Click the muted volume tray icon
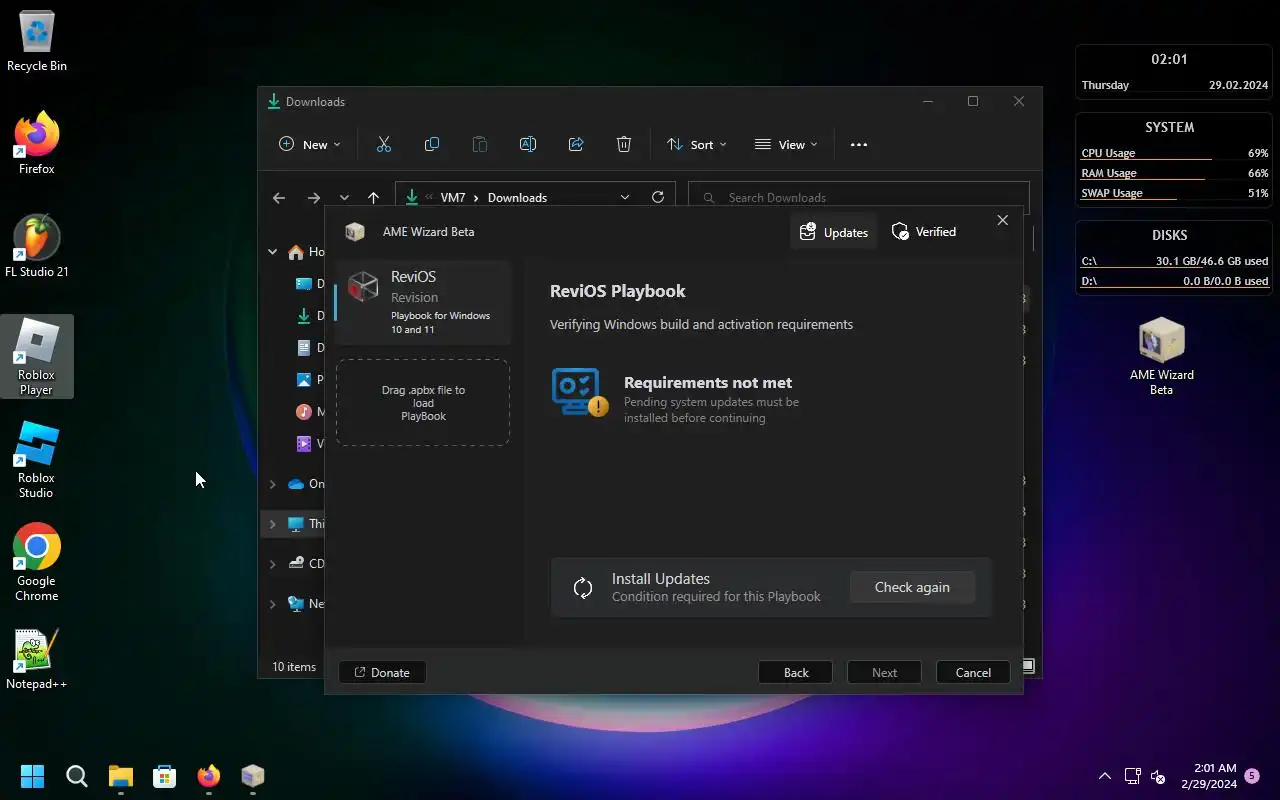Viewport: 1280px width, 800px height. [x=1158, y=776]
